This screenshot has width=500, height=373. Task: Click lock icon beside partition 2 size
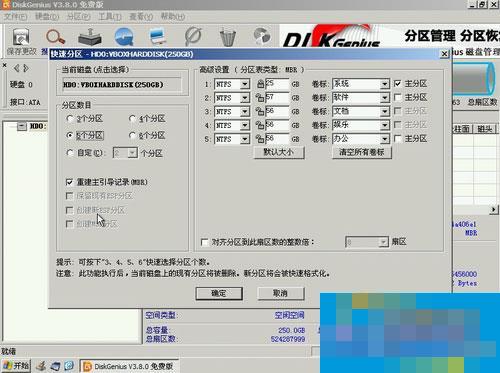[x=260, y=98]
